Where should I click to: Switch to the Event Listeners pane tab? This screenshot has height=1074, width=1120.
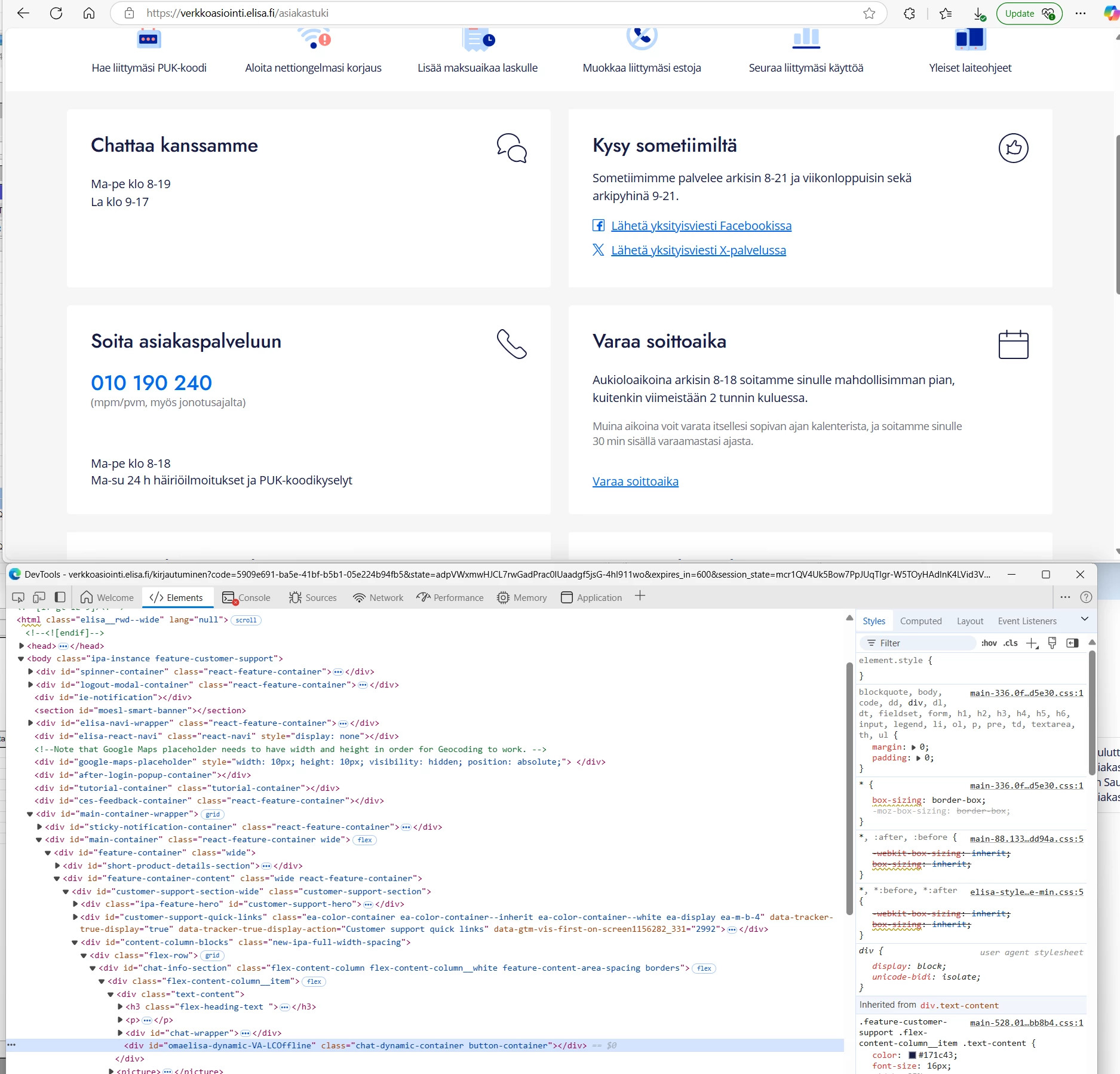coord(1027,621)
